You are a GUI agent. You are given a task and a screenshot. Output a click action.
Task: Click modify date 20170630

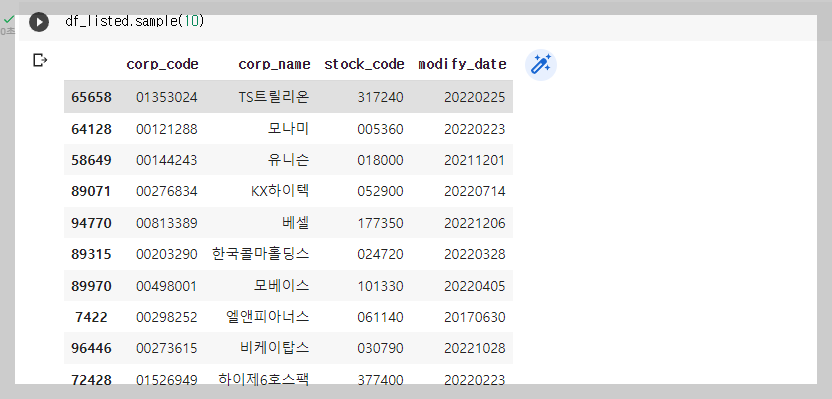pyautogui.click(x=475, y=317)
